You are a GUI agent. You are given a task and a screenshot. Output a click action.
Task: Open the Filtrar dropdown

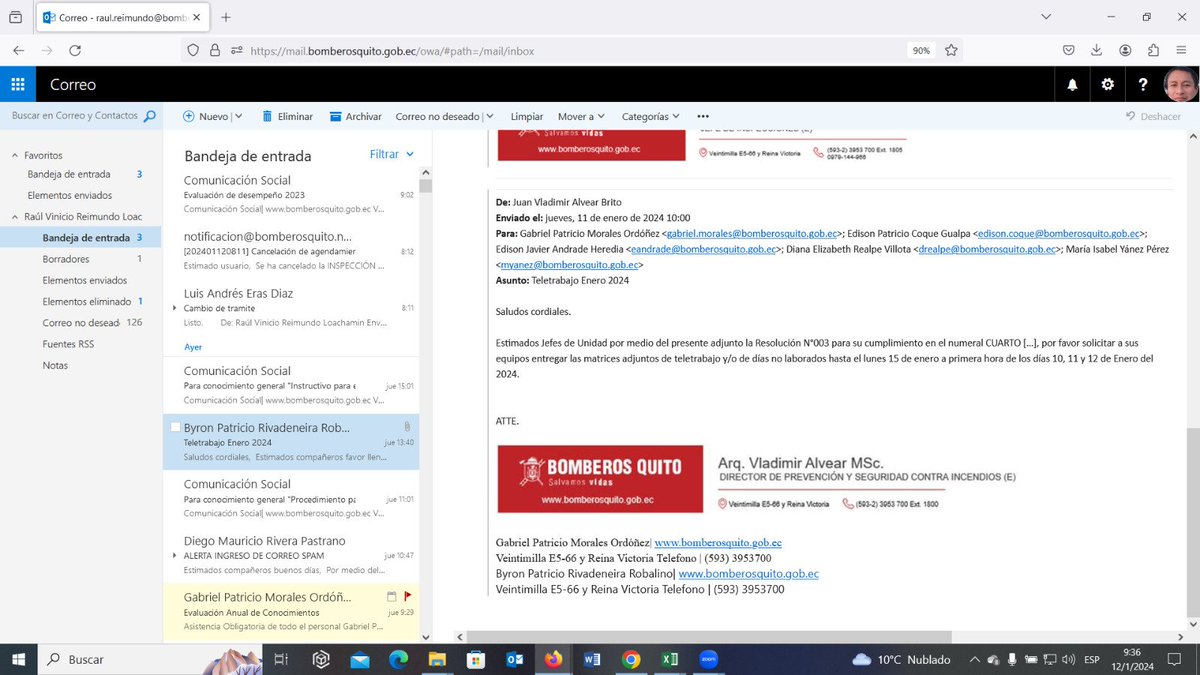point(392,154)
